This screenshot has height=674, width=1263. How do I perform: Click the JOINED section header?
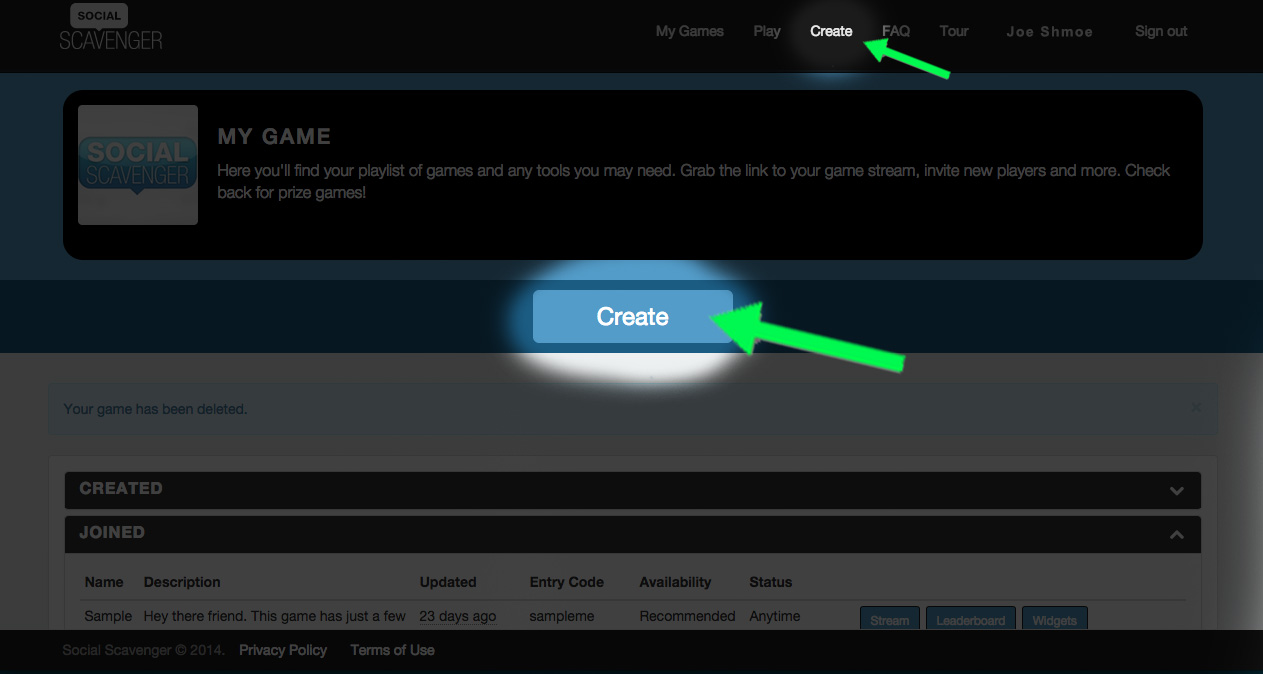click(632, 534)
